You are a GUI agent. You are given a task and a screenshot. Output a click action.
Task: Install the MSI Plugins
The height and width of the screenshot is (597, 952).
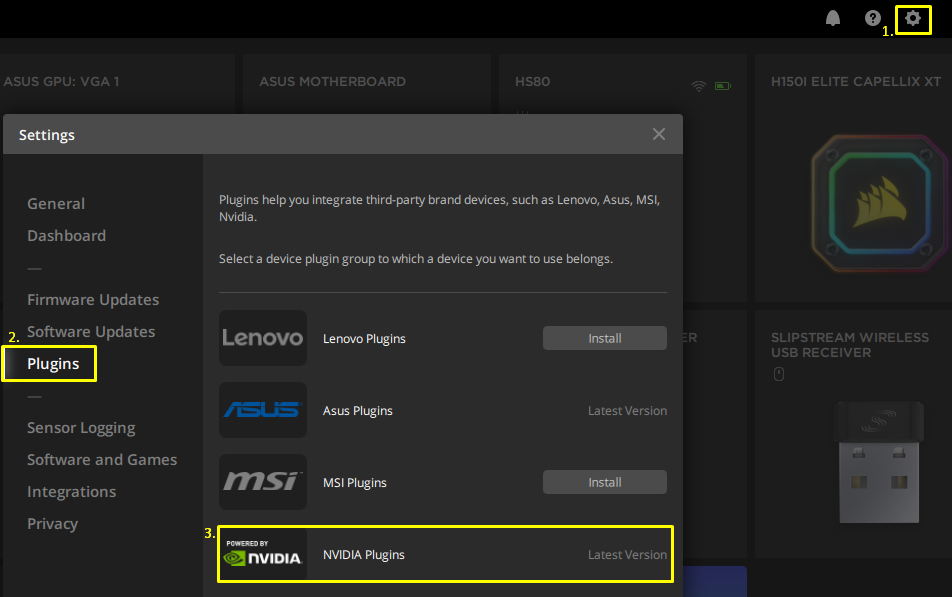point(604,481)
